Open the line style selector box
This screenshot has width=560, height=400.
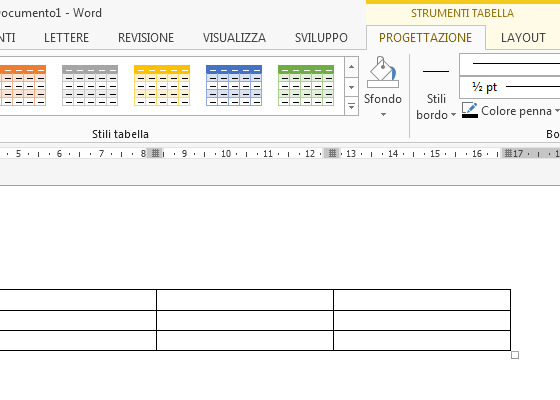click(510, 65)
